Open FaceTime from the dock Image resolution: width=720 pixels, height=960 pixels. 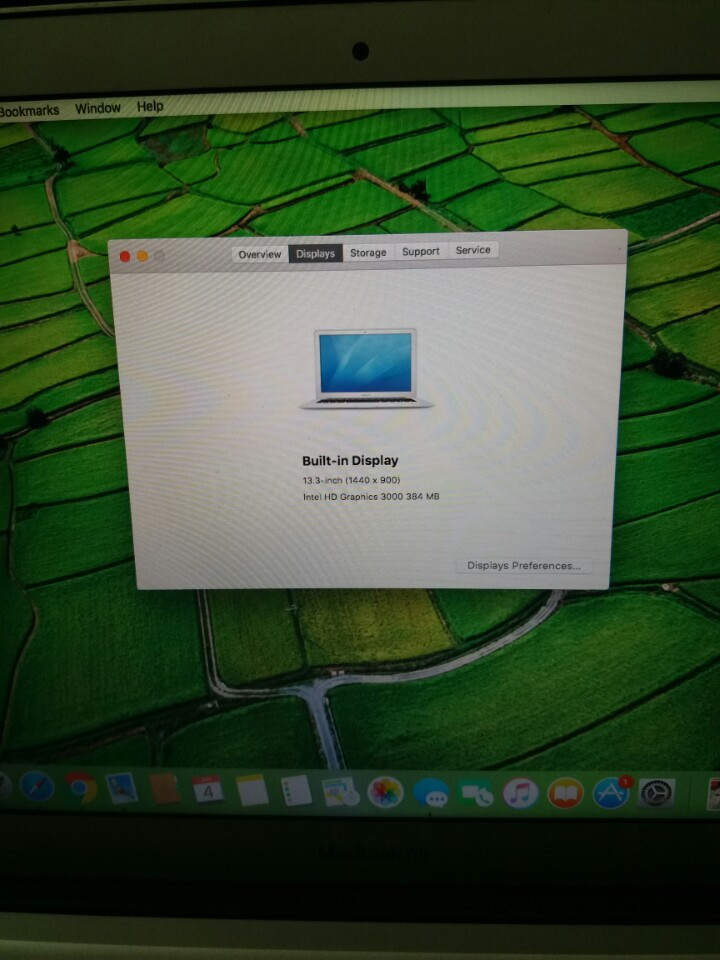pyautogui.click(x=476, y=794)
